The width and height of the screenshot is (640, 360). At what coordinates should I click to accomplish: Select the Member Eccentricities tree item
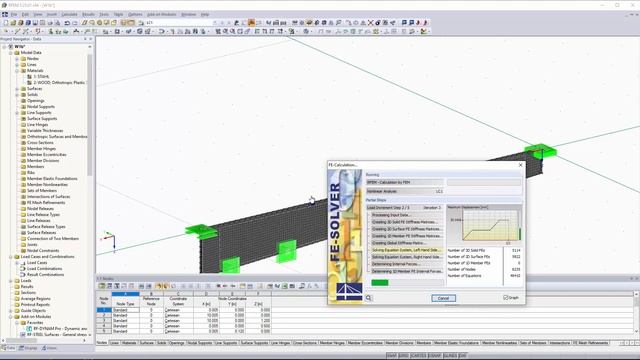47,155
